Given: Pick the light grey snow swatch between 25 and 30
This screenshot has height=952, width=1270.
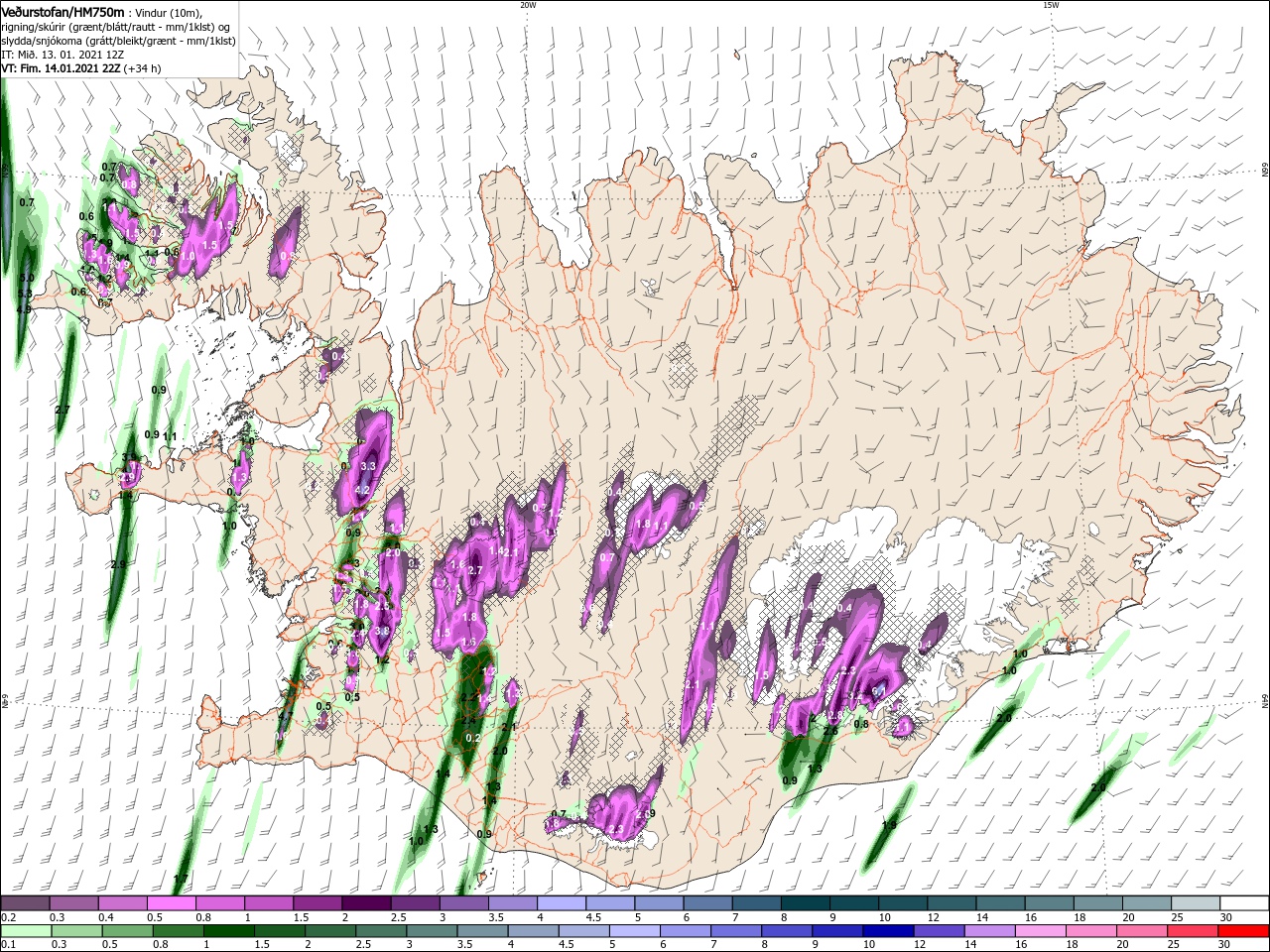Looking at the screenshot, I should click(1196, 903).
